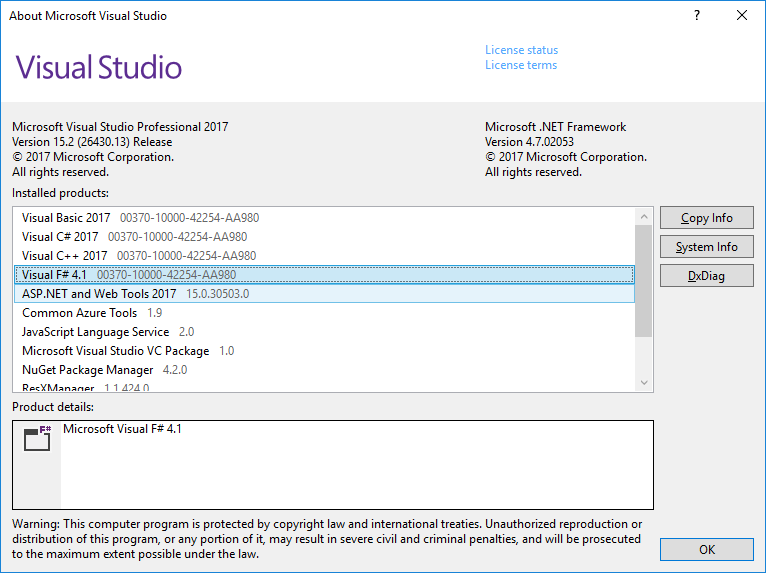Confirm with the OK button
Screen dimensions: 766x573
click(706, 550)
